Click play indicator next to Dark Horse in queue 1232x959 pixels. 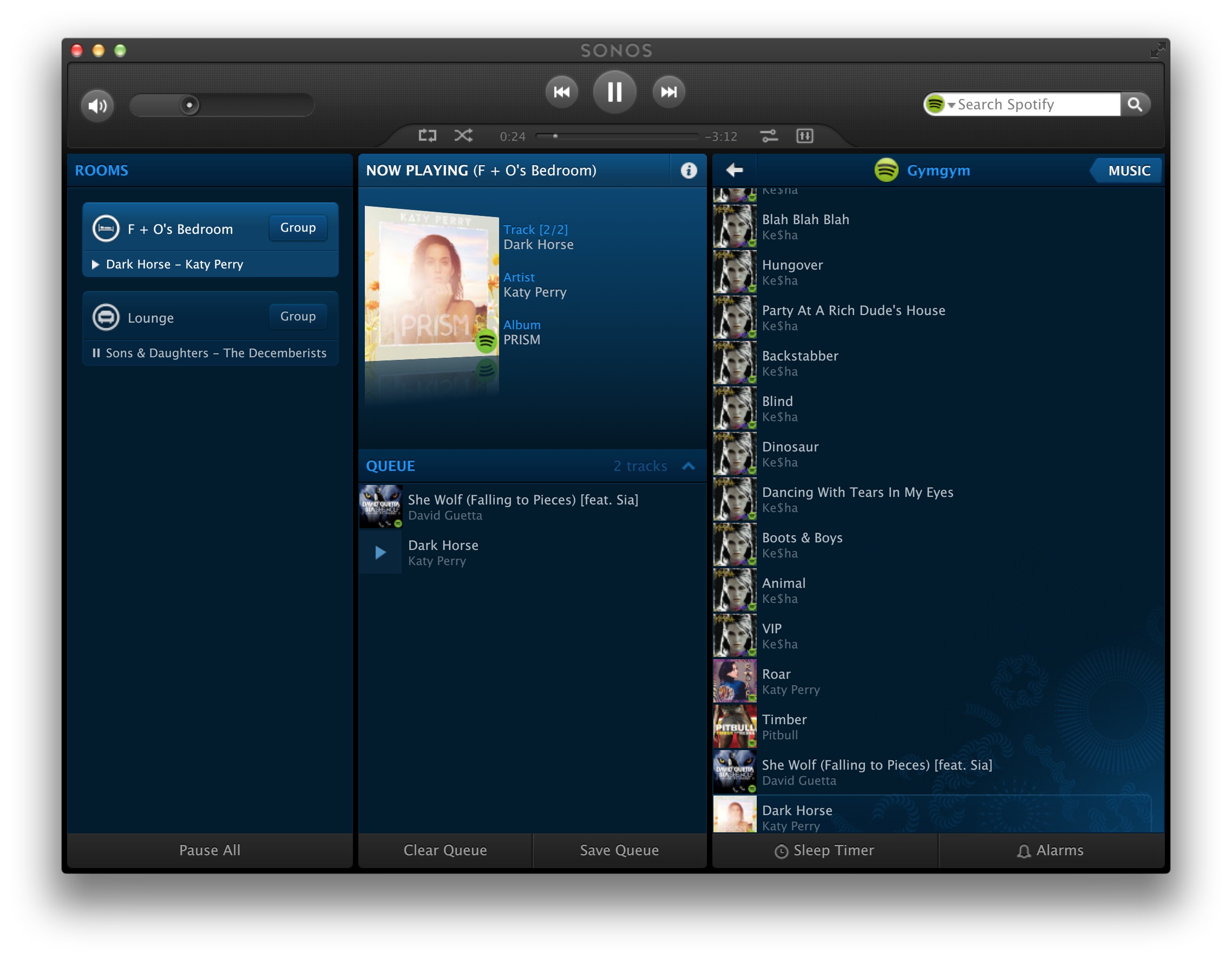[x=380, y=552]
